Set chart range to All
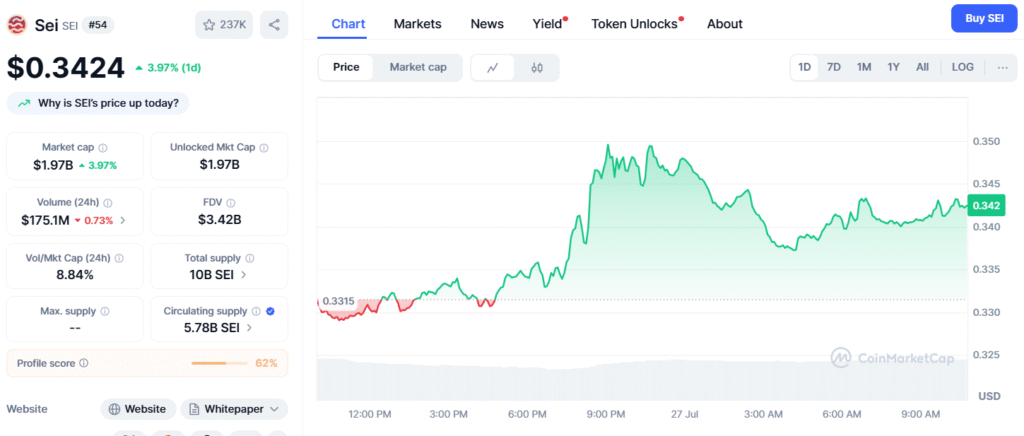This screenshot has width=1024, height=436. [x=922, y=67]
